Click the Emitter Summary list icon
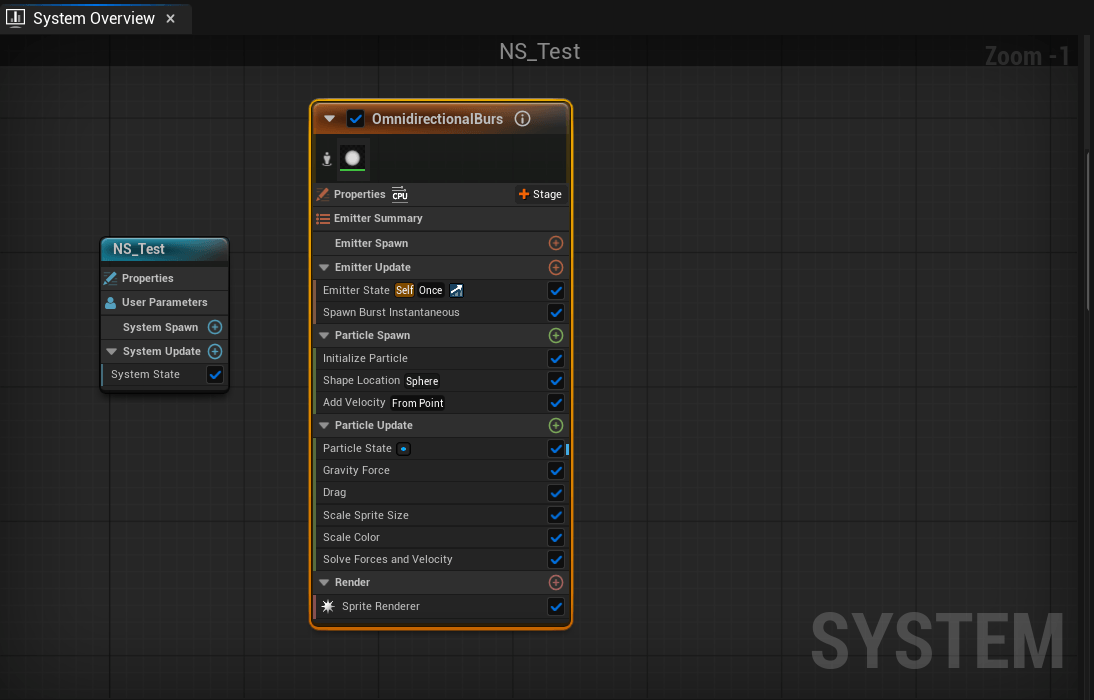This screenshot has height=700, width=1094. click(323, 218)
